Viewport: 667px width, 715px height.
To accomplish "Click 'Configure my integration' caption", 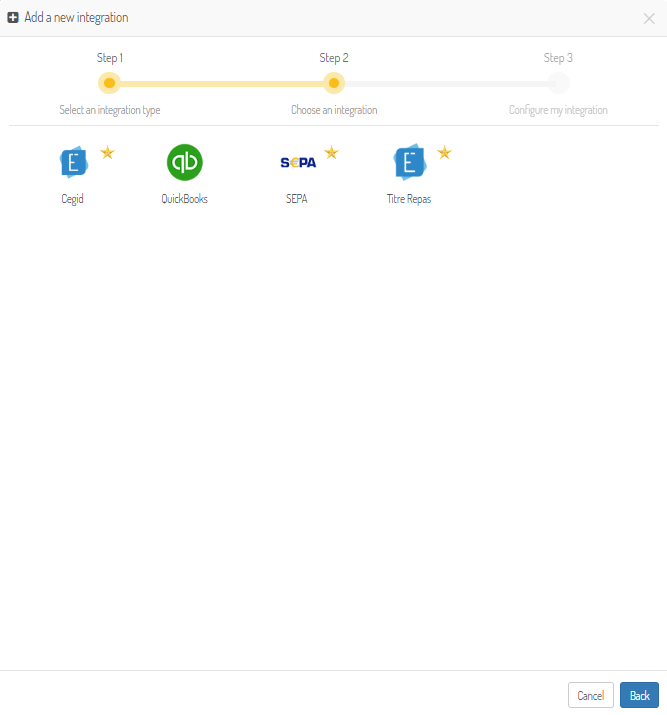I will 558,110.
